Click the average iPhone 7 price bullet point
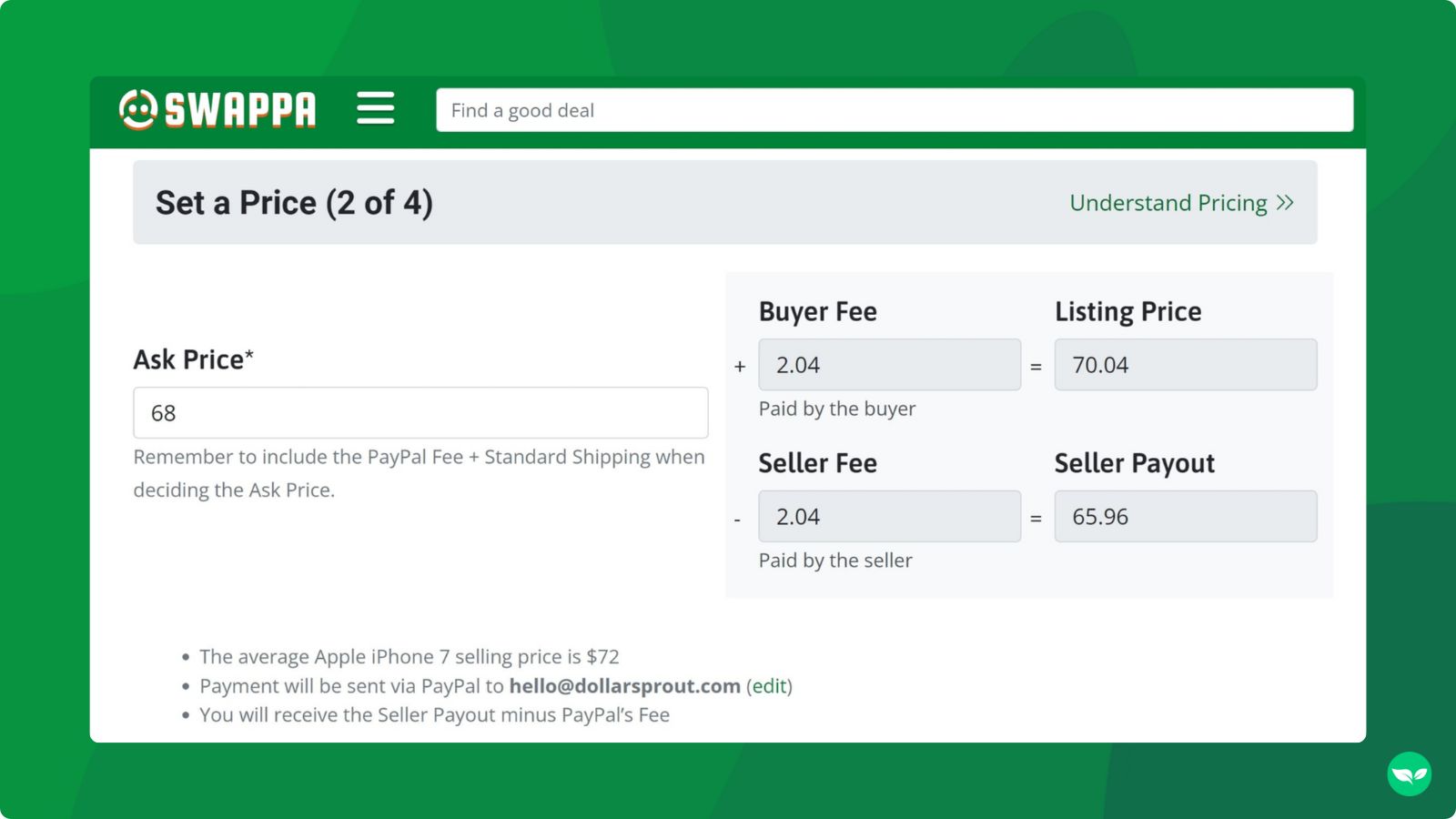This screenshot has height=819, width=1456. click(x=409, y=656)
